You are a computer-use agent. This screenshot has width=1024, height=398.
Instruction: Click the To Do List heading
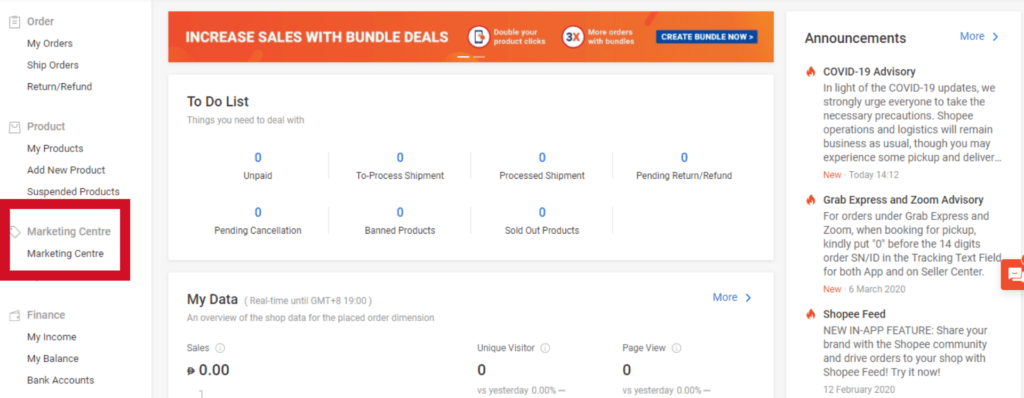(x=217, y=101)
